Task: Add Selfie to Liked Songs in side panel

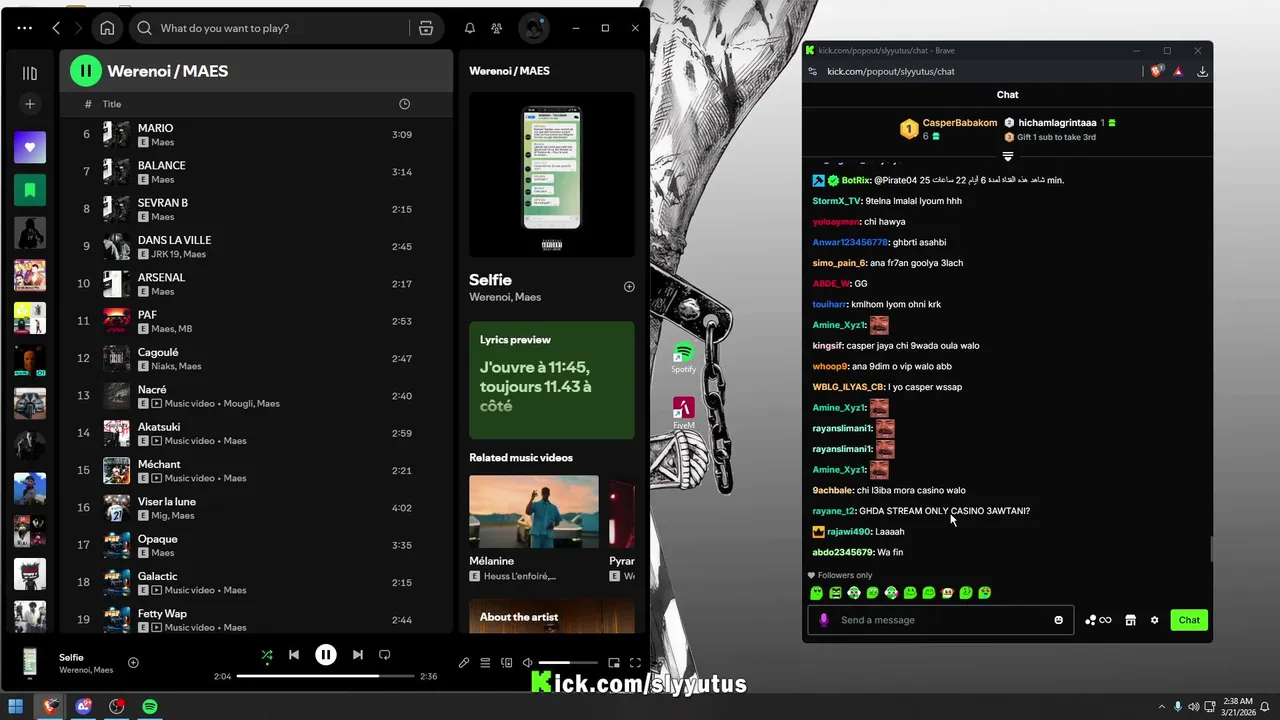Action: (x=629, y=287)
